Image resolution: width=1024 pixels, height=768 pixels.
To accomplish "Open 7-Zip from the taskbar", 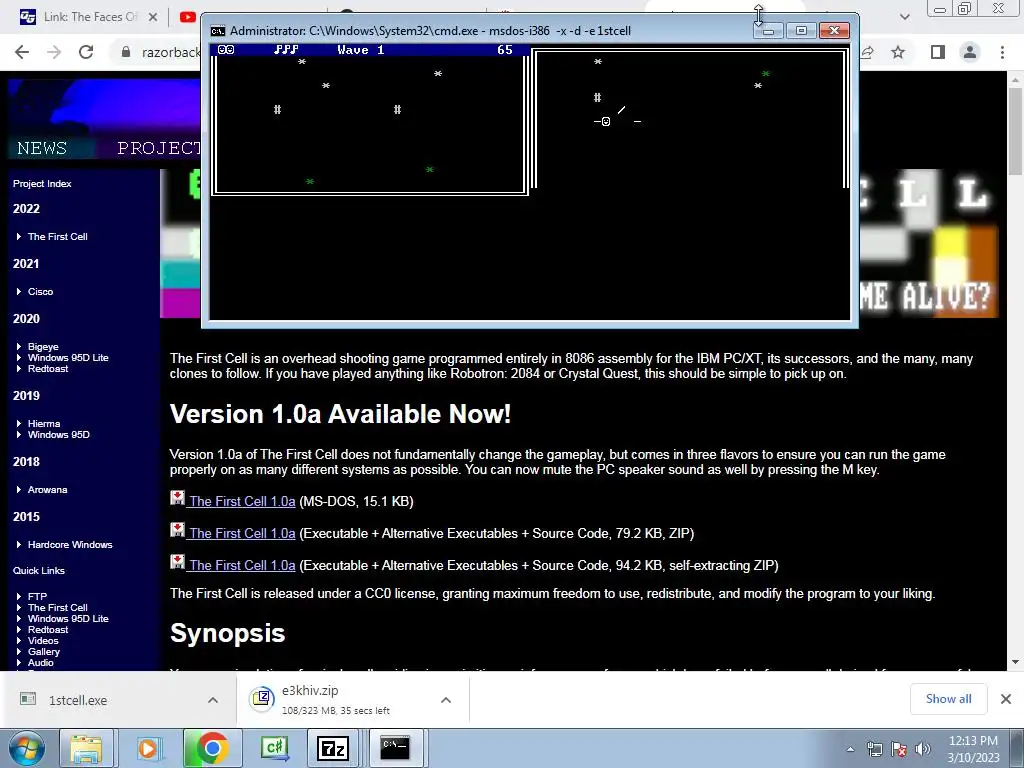I will click(x=333, y=748).
